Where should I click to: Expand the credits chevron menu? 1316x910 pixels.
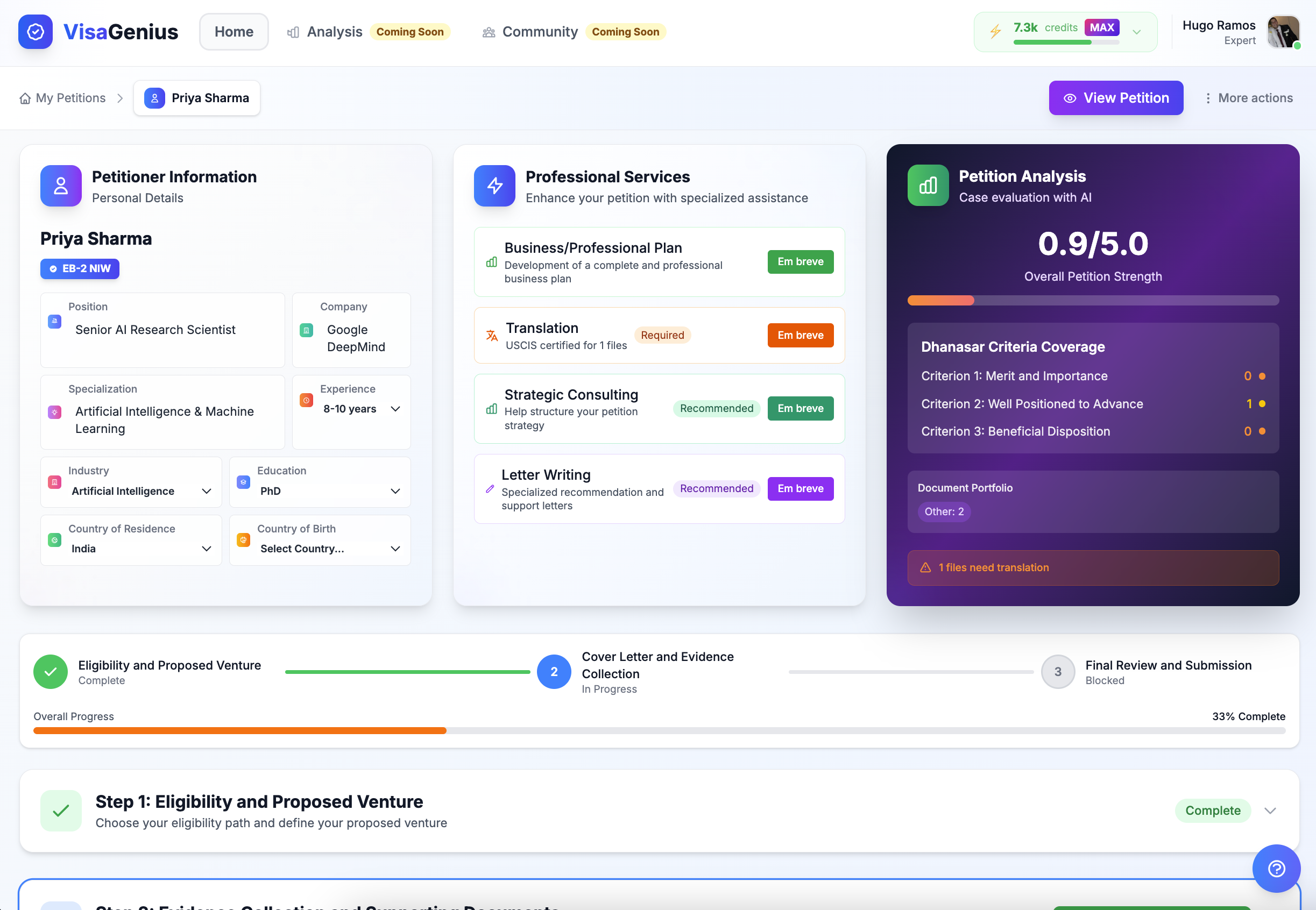(1137, 32)
